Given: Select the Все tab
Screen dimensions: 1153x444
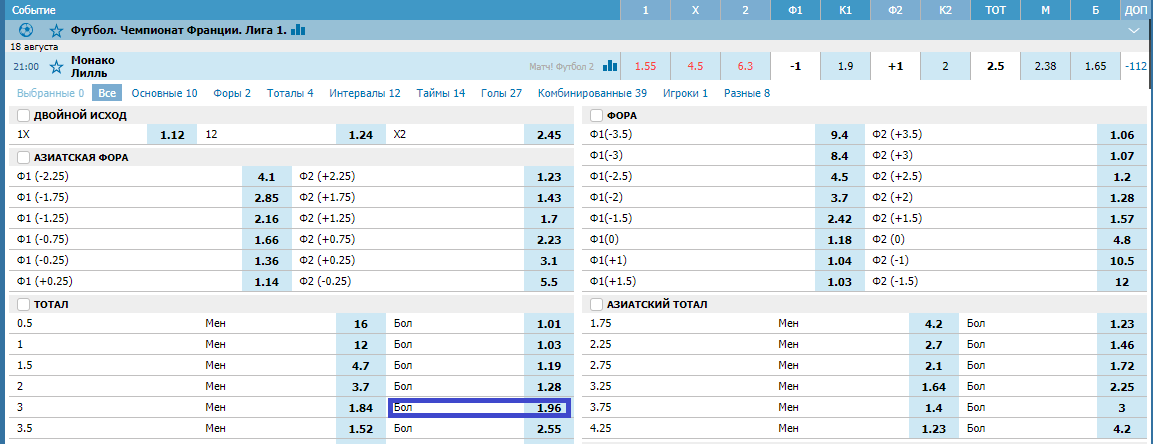Looking at the screenshot, I should pos(107,93).
